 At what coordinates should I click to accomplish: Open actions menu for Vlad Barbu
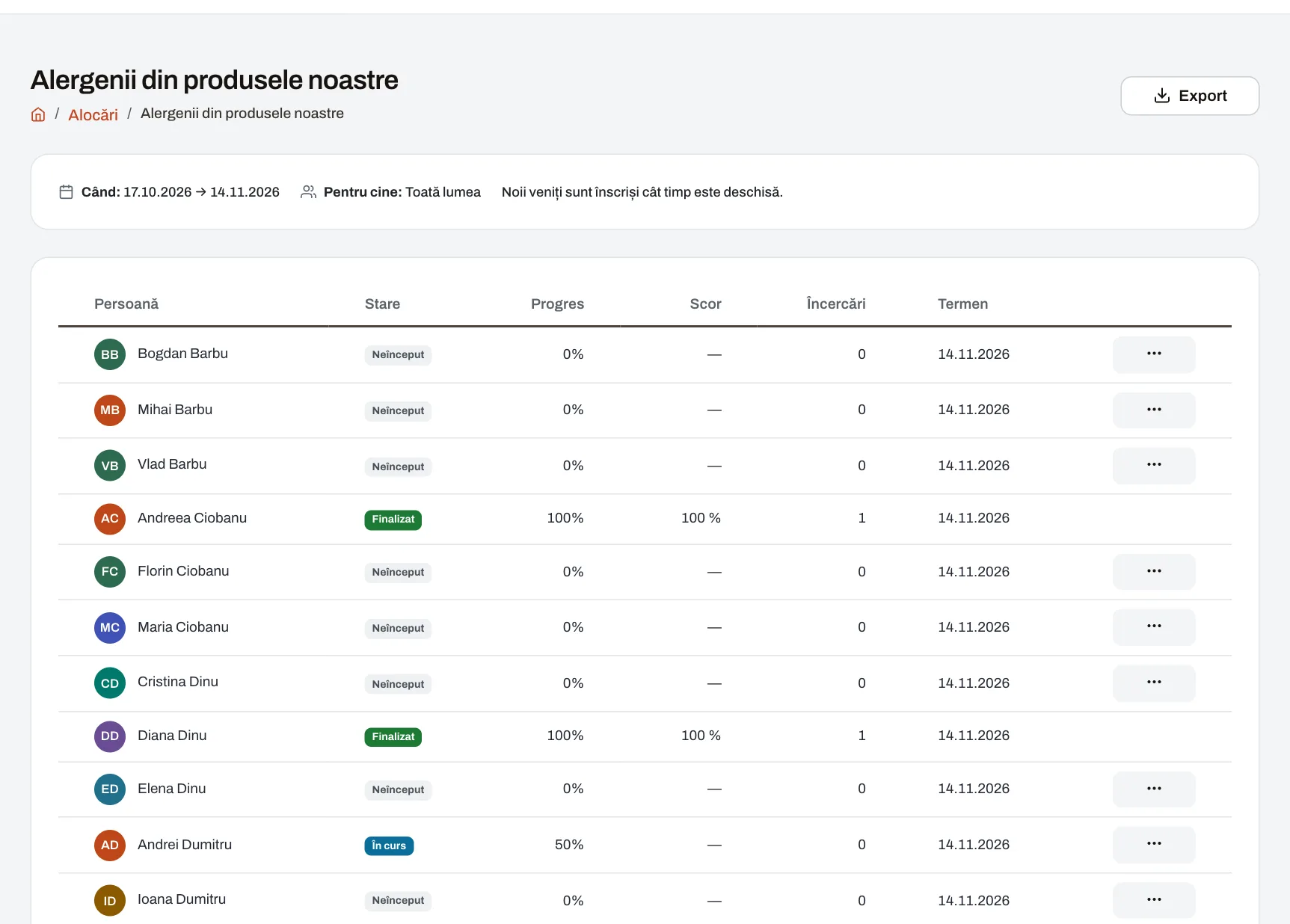[x=1153, y=466]
